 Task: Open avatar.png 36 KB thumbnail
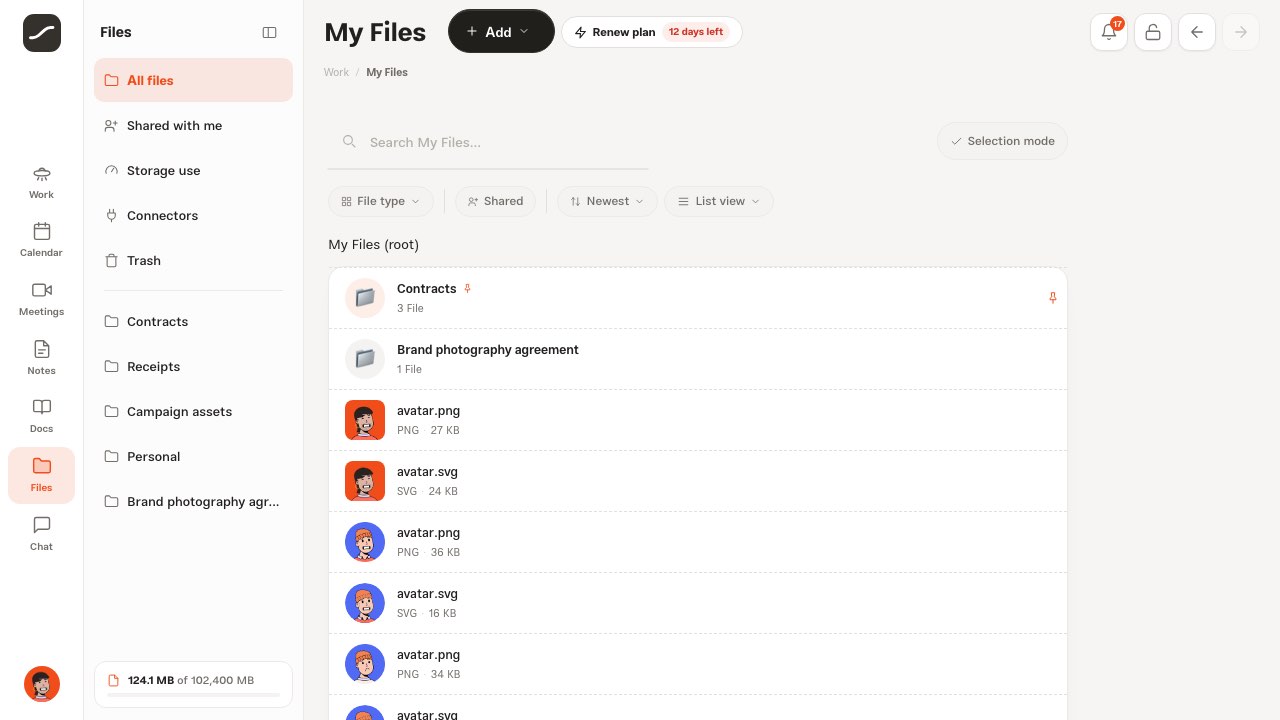click(365, 542)
